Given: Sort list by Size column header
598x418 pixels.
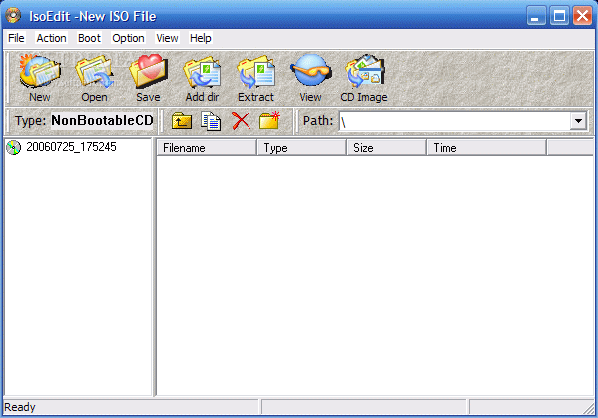Looking at the screenshot, I should pyautogui.click(x=386, y=148).
